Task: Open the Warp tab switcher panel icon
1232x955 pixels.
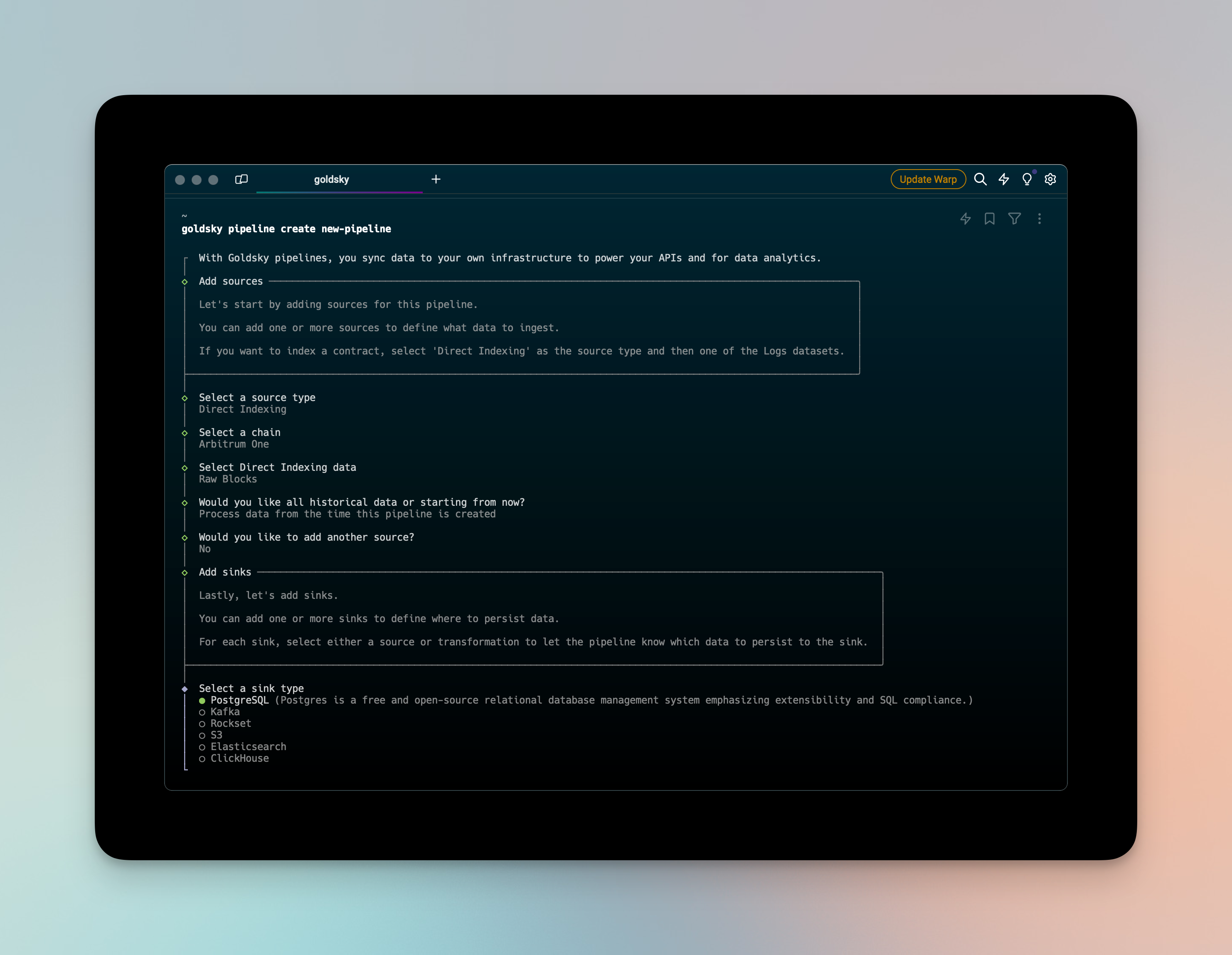Action: pyautogui.click(x=241, y=180)
